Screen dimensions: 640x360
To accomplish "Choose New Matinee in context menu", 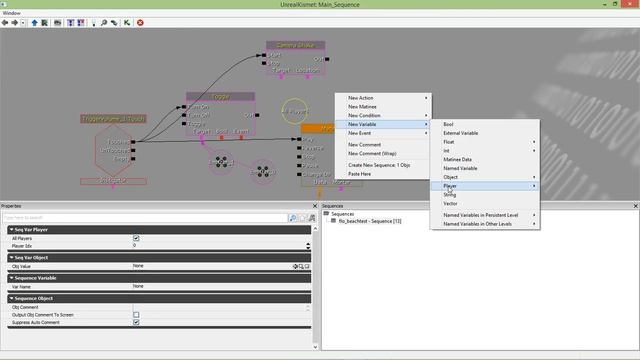I will pyautogui.click(x=383, y=107).
